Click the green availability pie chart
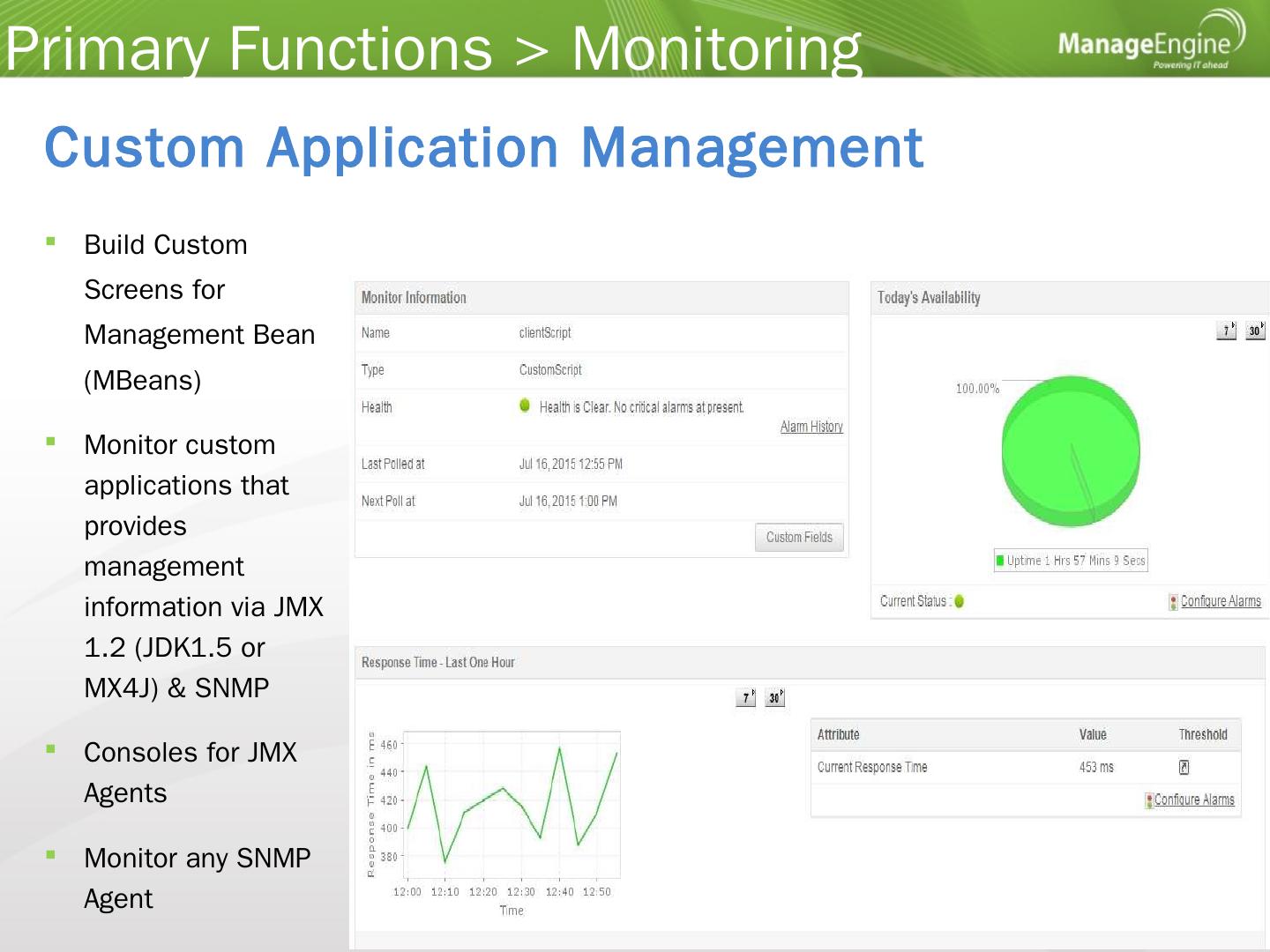This screenshot has width=1270, height=952. tap(1070, 450)
